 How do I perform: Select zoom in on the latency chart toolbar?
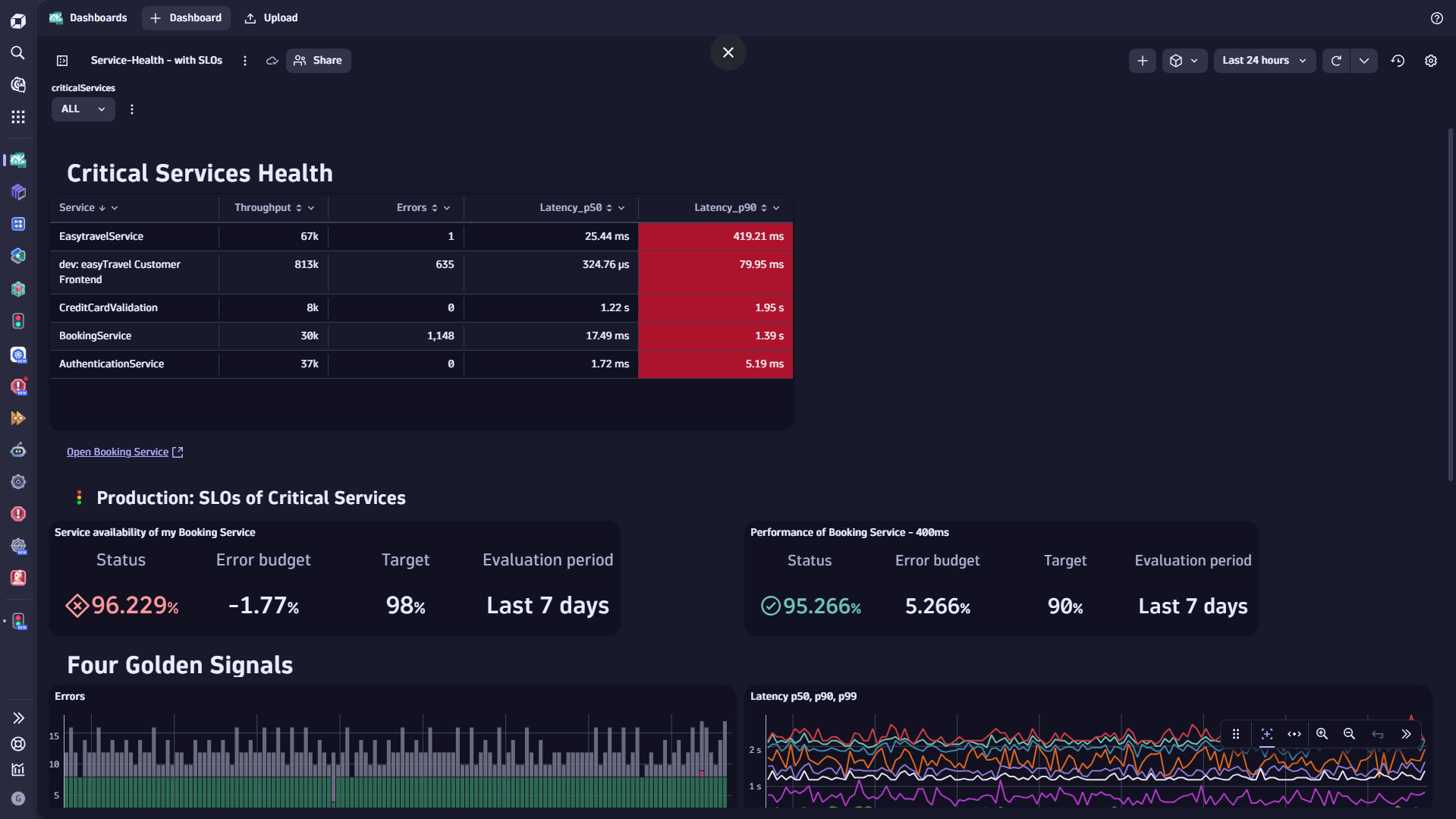1322,734
